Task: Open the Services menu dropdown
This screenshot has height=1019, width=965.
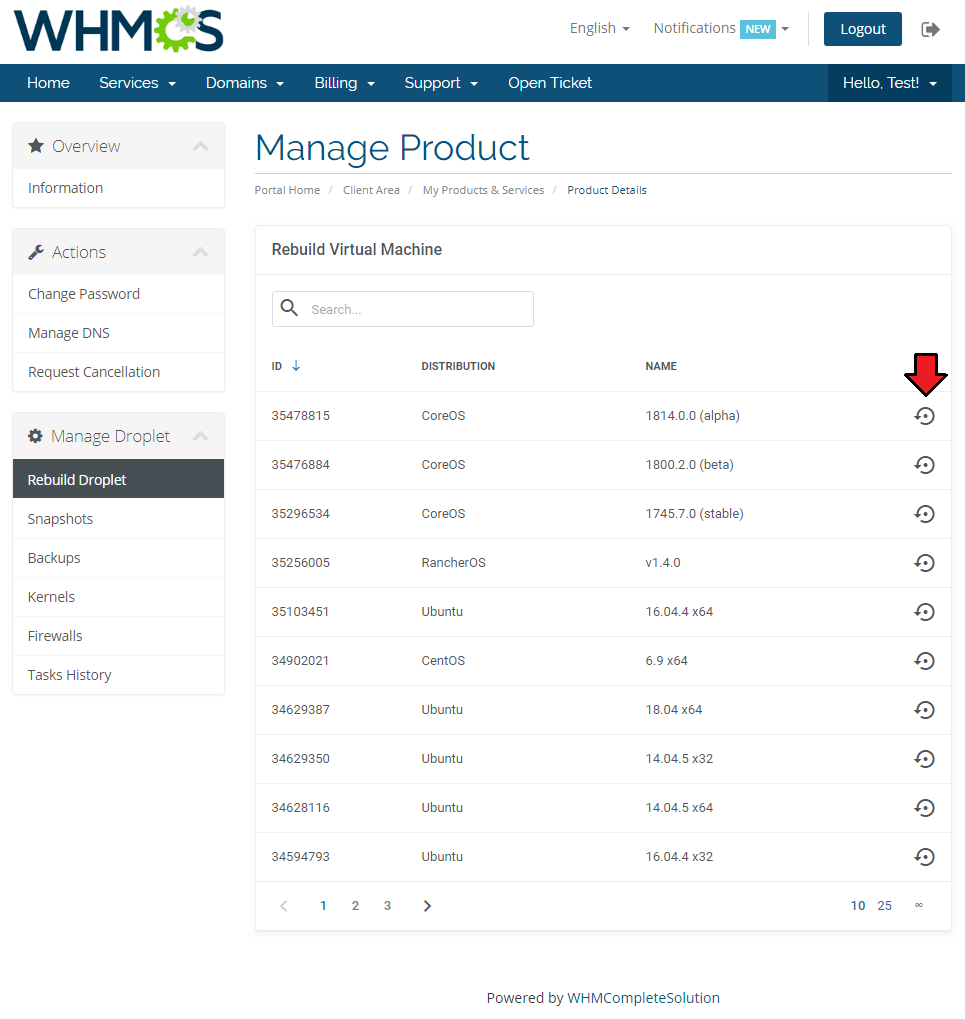Action: (137, 83)
